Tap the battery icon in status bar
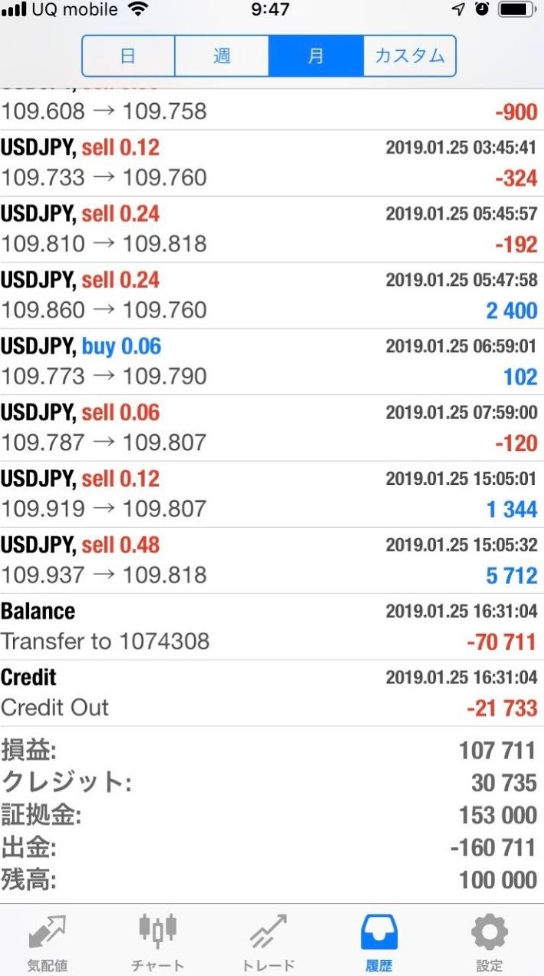Screen dimensions: 544x976 click(x=518, y=9)
